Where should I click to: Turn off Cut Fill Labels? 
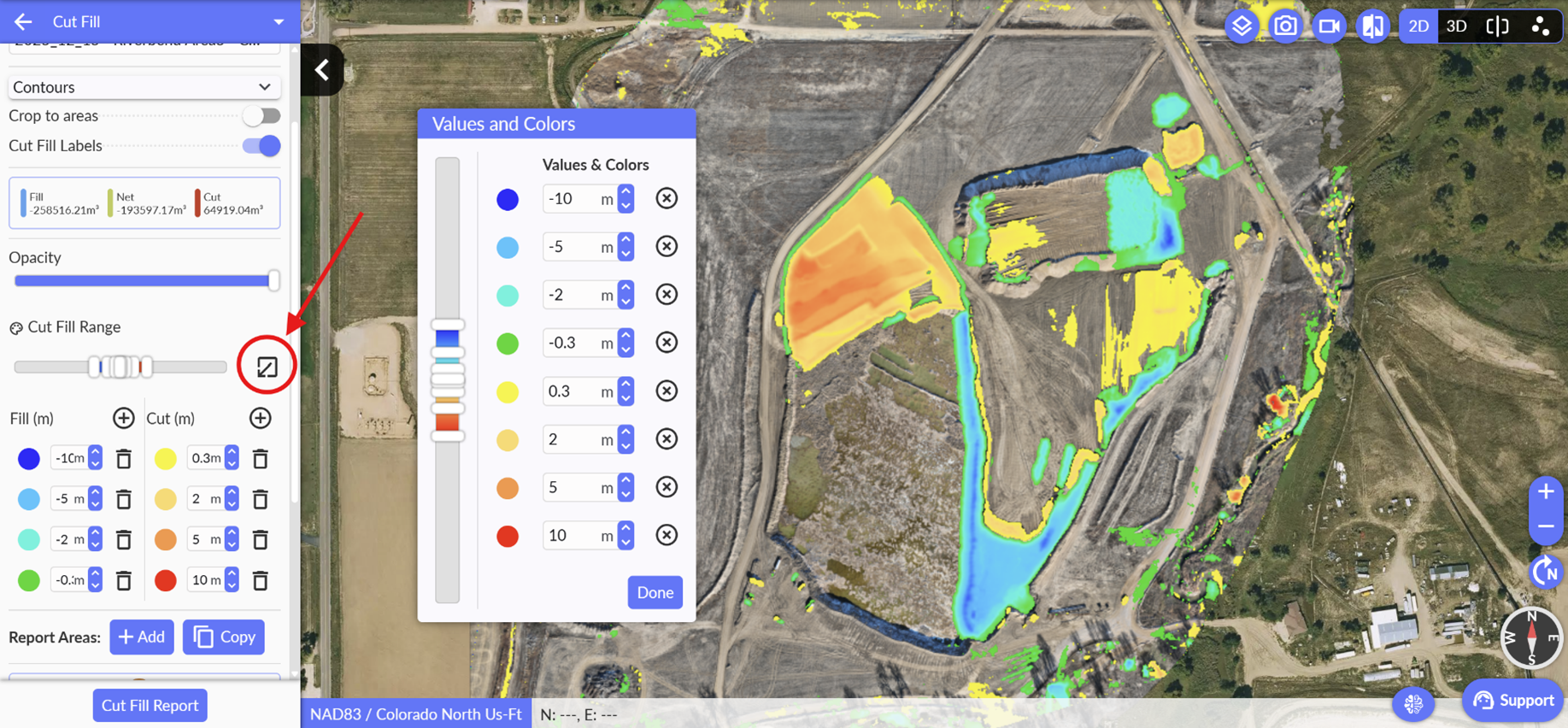(x=261, y=146)
